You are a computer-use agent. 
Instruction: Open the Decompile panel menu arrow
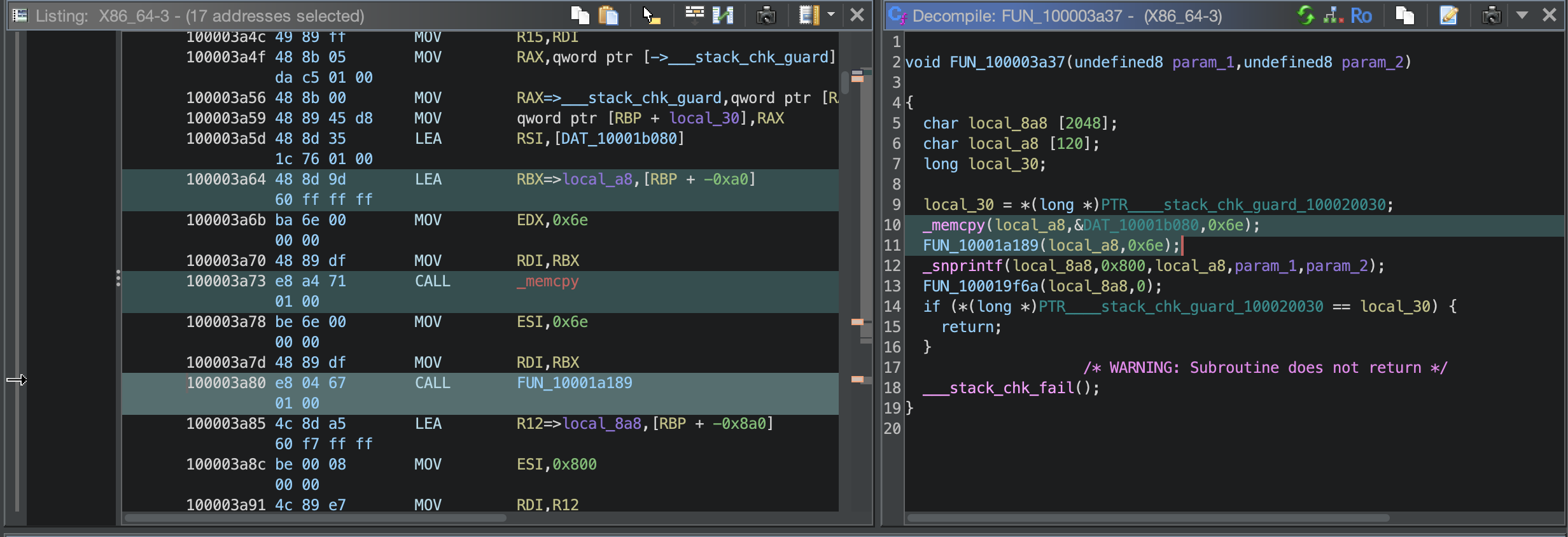[x=1522, y=15]
